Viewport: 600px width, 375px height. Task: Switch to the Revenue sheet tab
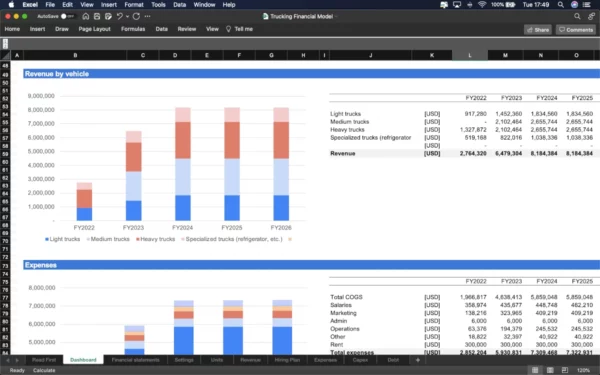(x=250, y=360)
